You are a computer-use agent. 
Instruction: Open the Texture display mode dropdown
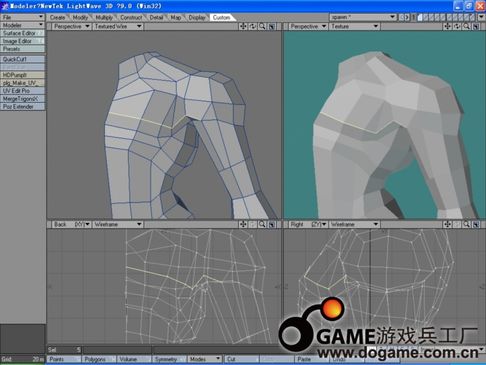(x=355, y=26)
